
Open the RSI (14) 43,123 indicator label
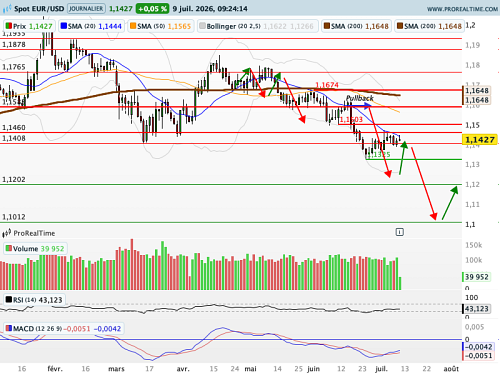coord(34,300)
